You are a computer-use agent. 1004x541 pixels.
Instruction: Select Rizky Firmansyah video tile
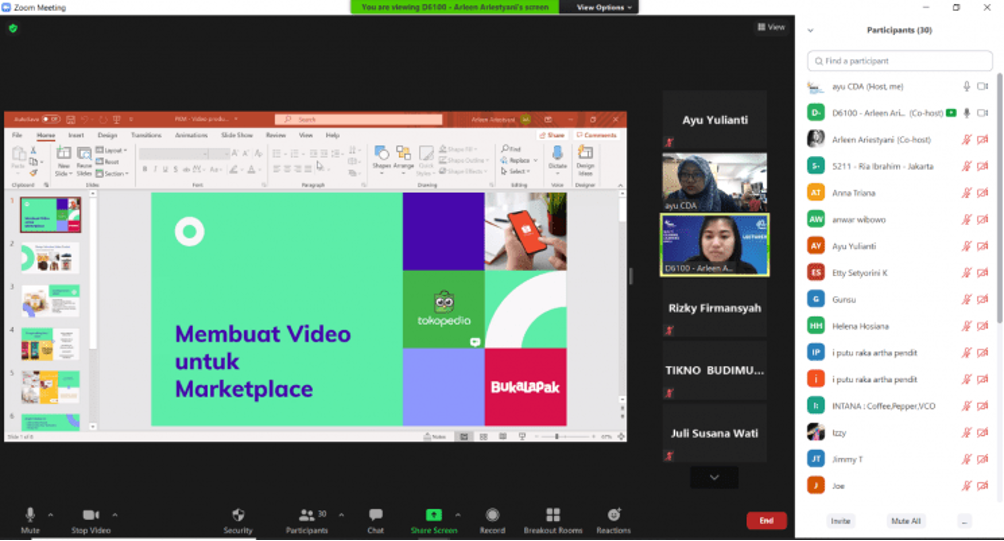[715, 308]
